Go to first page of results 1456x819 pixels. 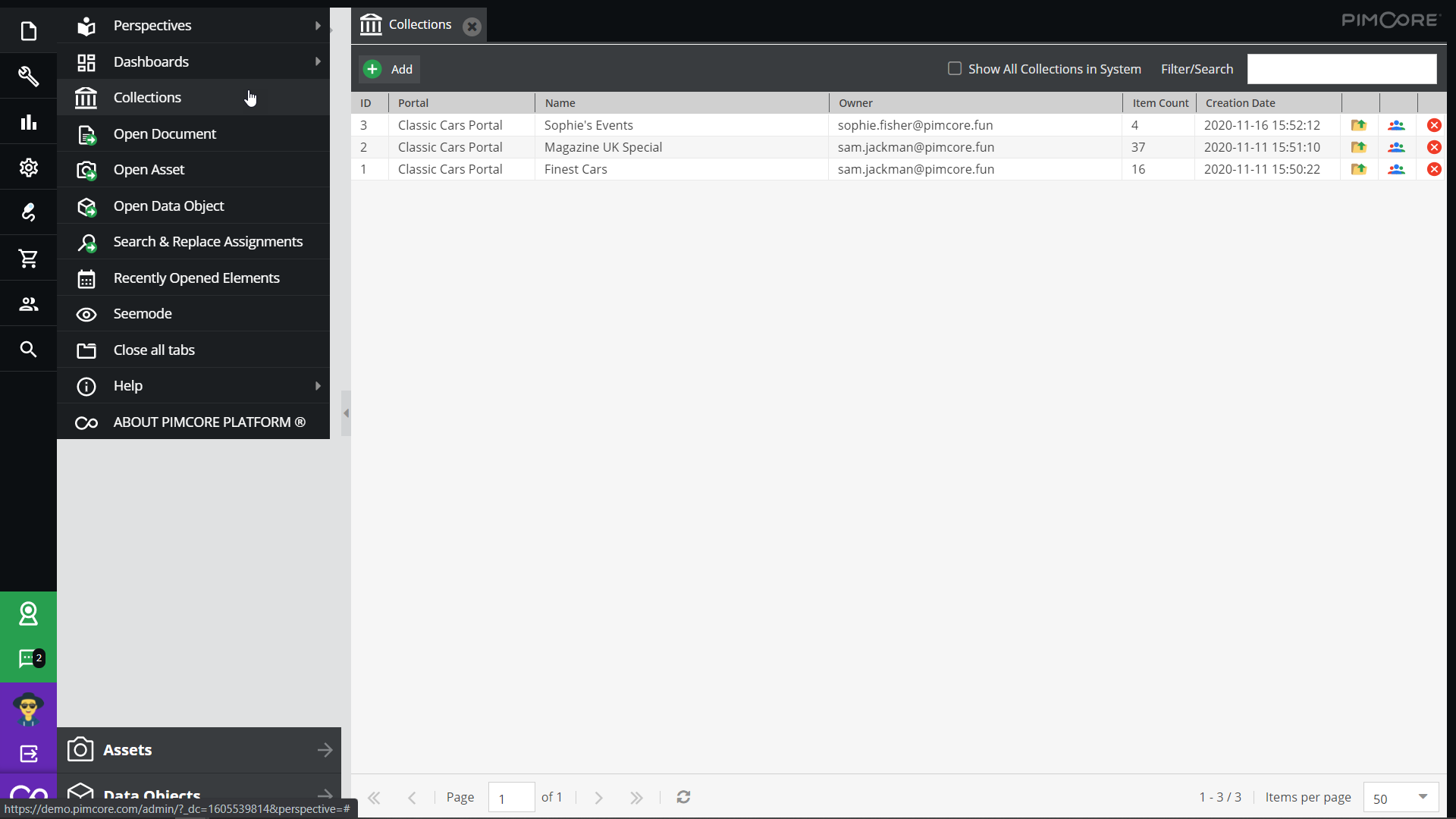pos(374,798)
